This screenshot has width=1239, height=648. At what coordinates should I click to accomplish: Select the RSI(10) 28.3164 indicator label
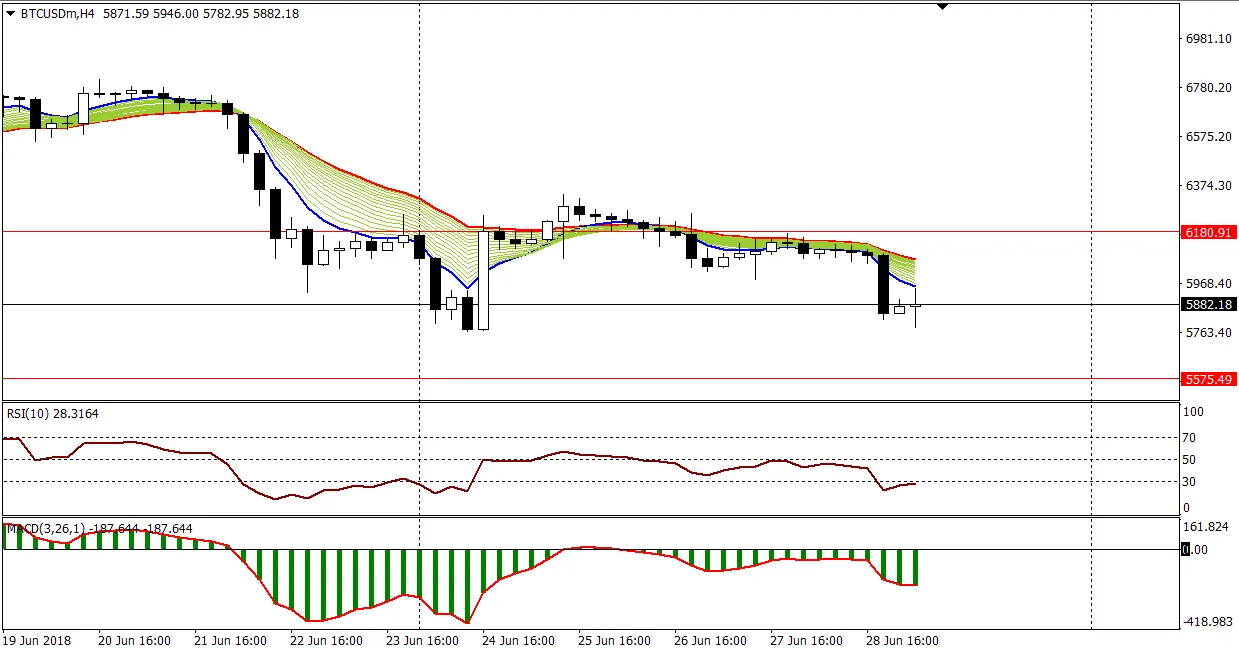[x=52, y=413]
